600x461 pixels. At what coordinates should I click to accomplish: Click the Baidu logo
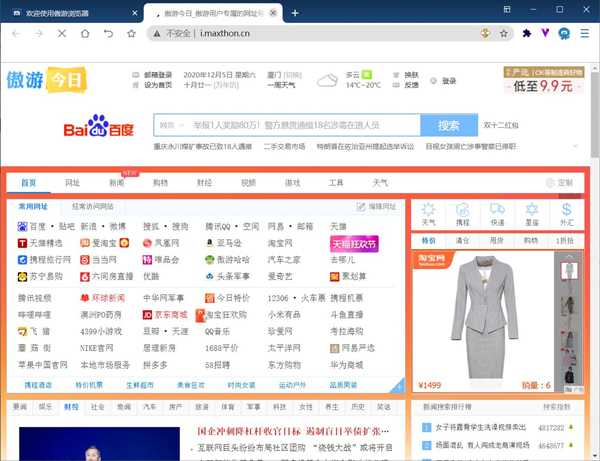pos(98,127)
